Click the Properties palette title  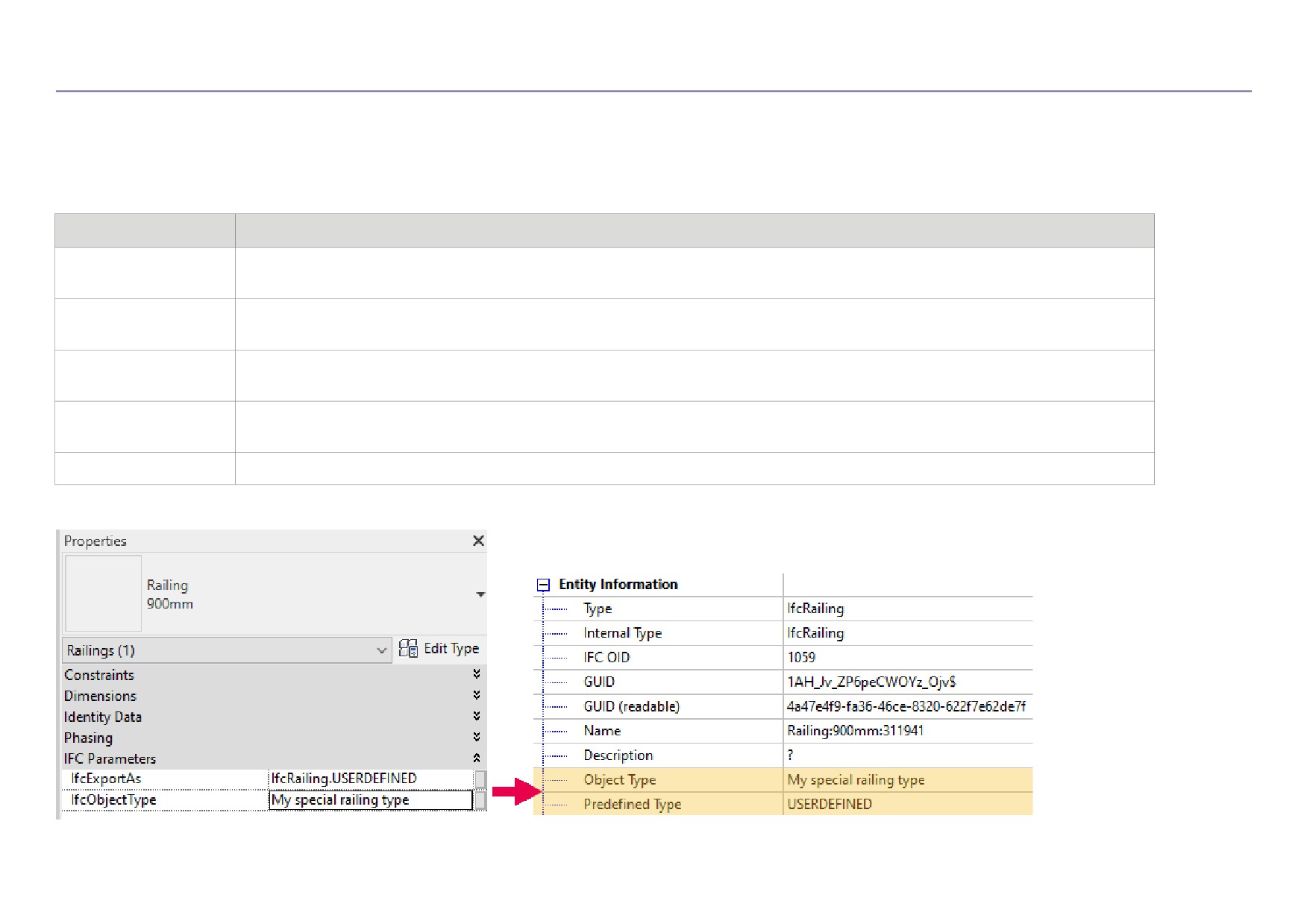[x=95, y=541]
